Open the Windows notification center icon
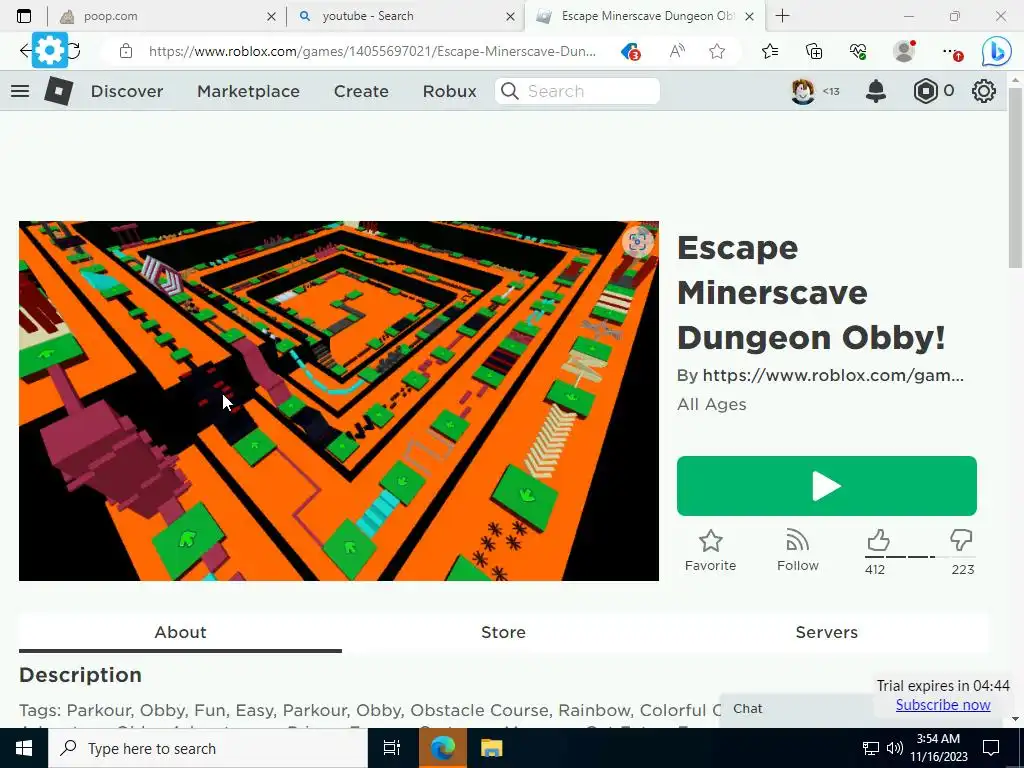The image size is (1024, 768). [x=991, y=748]
